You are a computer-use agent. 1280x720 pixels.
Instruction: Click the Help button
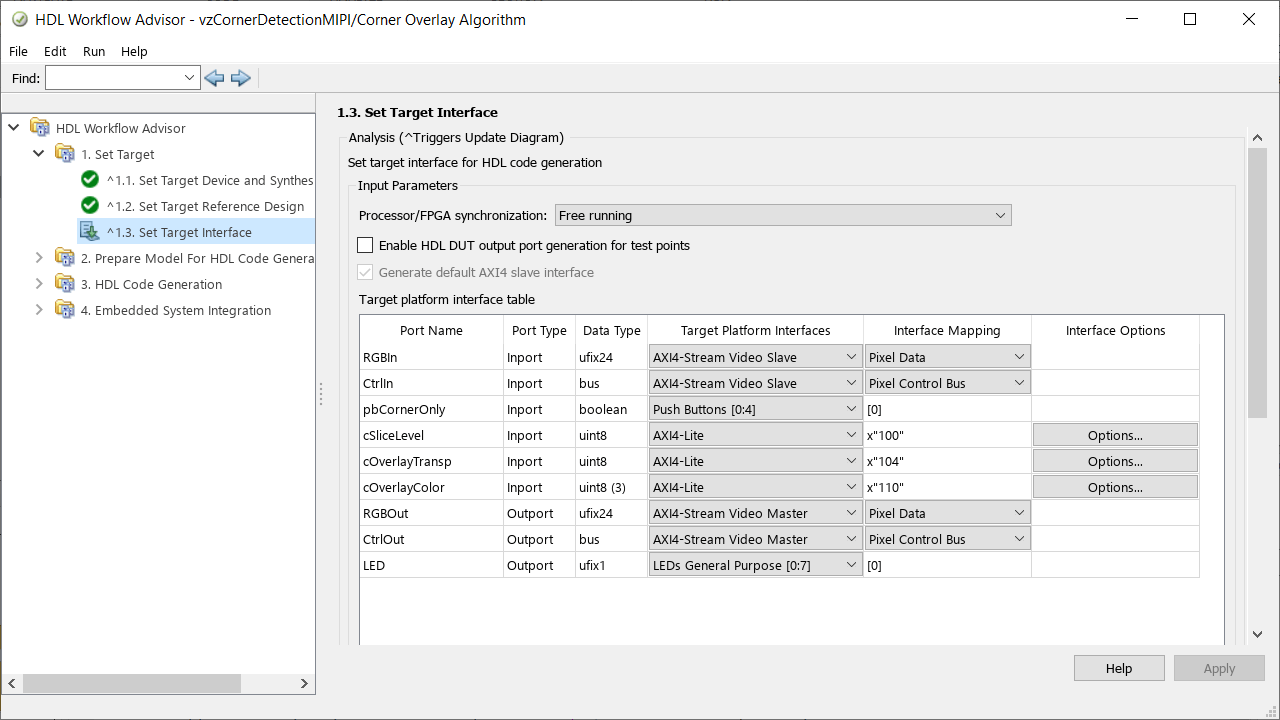[1119, 668]
